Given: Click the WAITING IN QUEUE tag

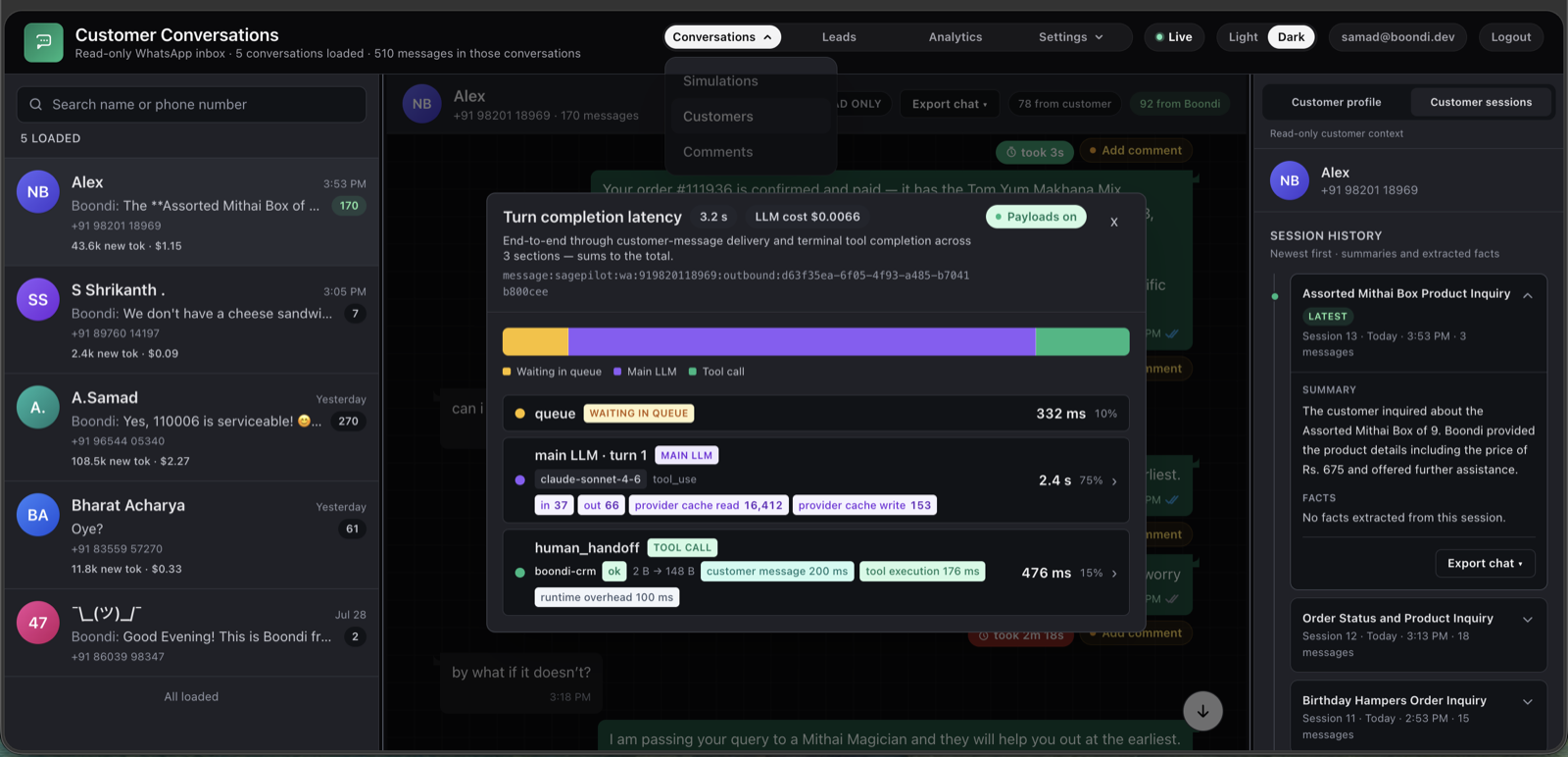Looking at the screenshot, I should pyautogui.click(x=639, y=414).
